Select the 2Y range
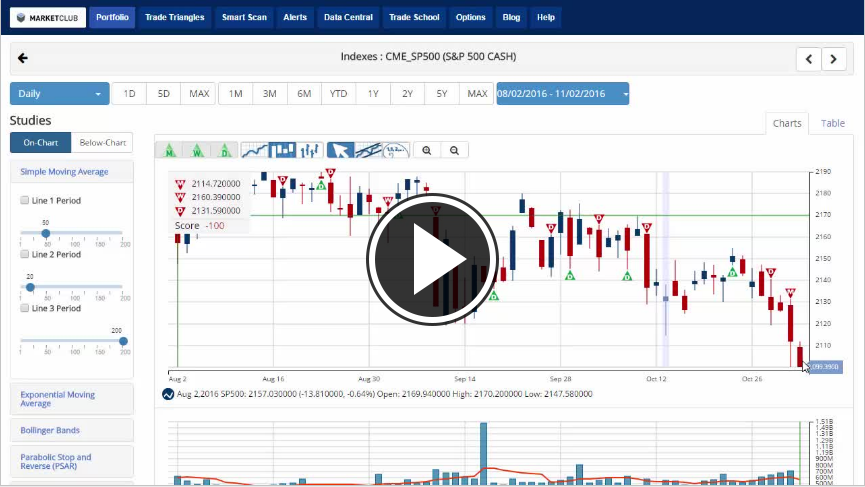 click(x=408, y=94)
